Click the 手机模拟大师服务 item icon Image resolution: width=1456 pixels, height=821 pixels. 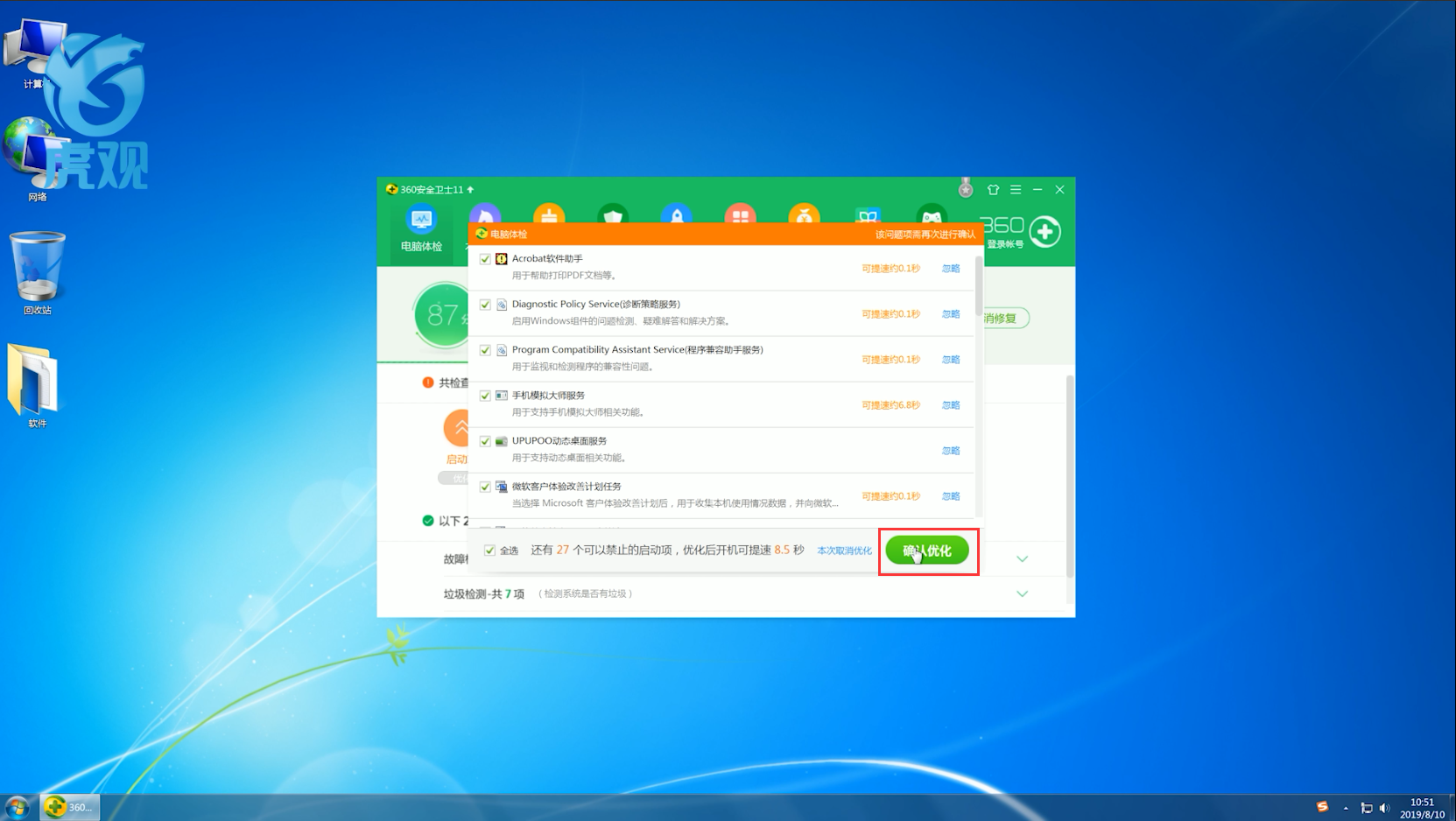(x=502, y=396)
